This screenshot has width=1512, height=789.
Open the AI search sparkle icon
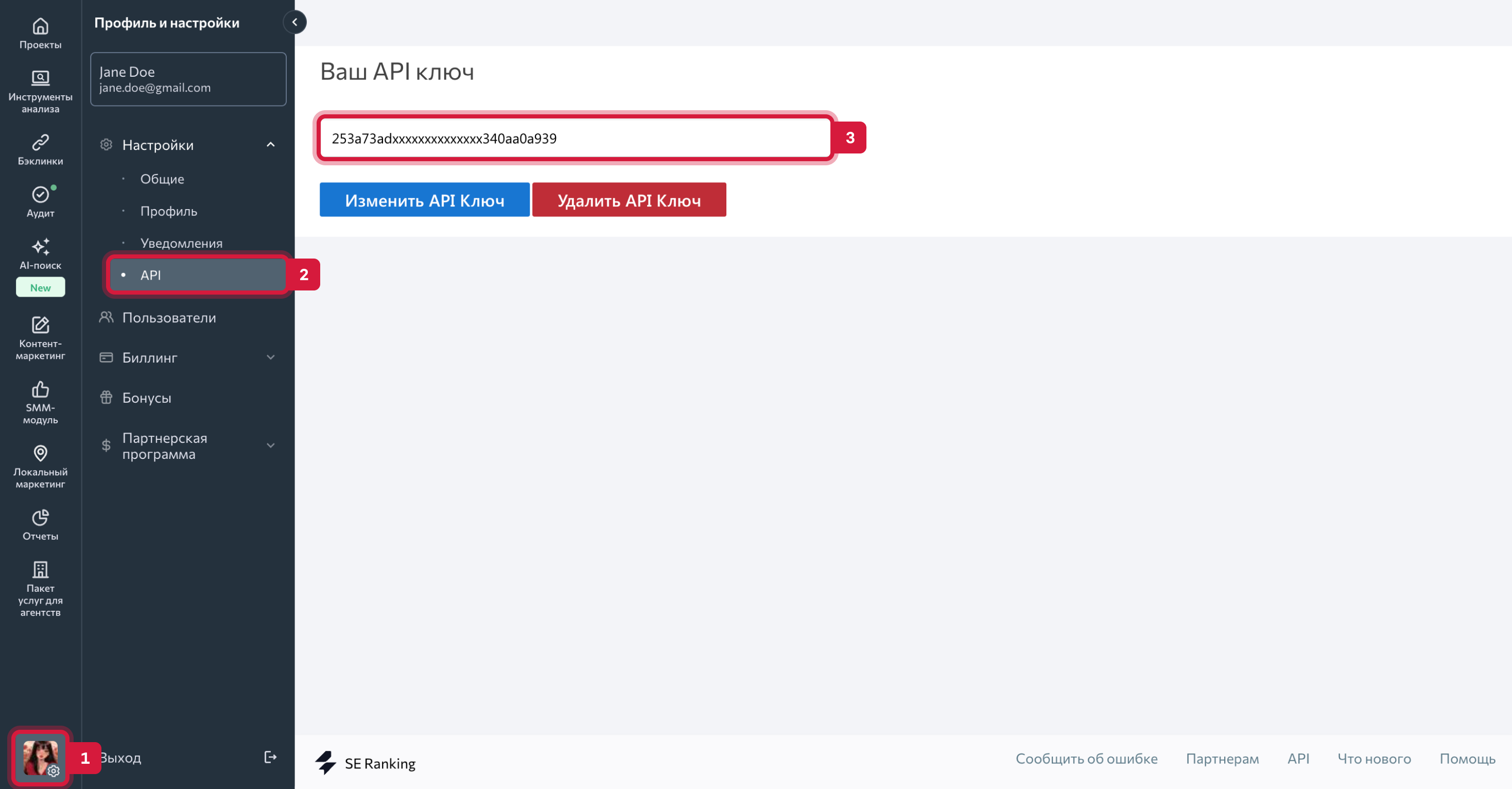(x=40, y=247)
